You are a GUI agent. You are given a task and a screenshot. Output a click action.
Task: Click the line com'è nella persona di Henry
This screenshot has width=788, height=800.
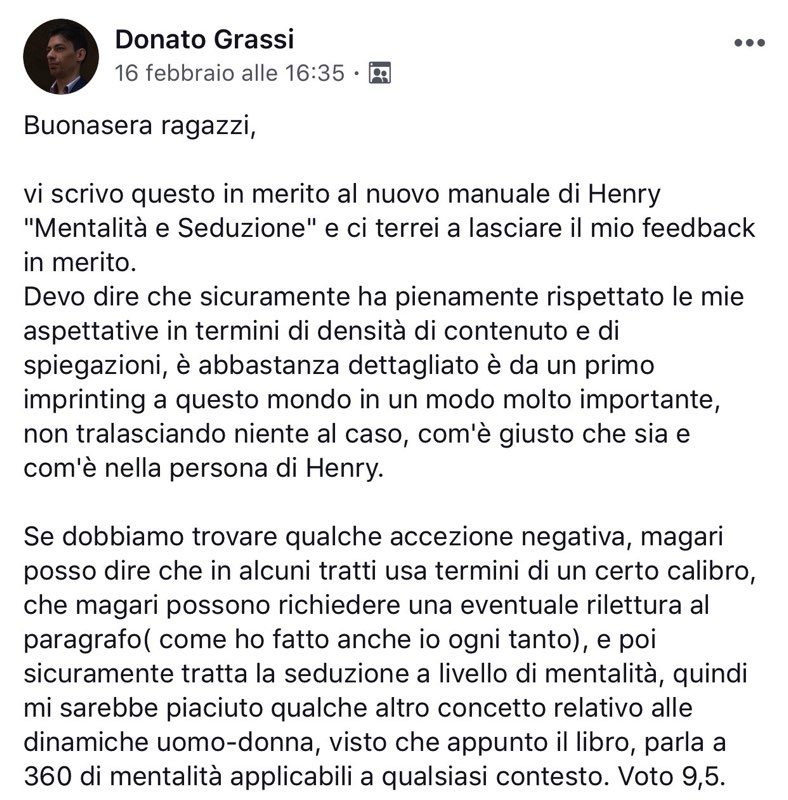[203, 468]
